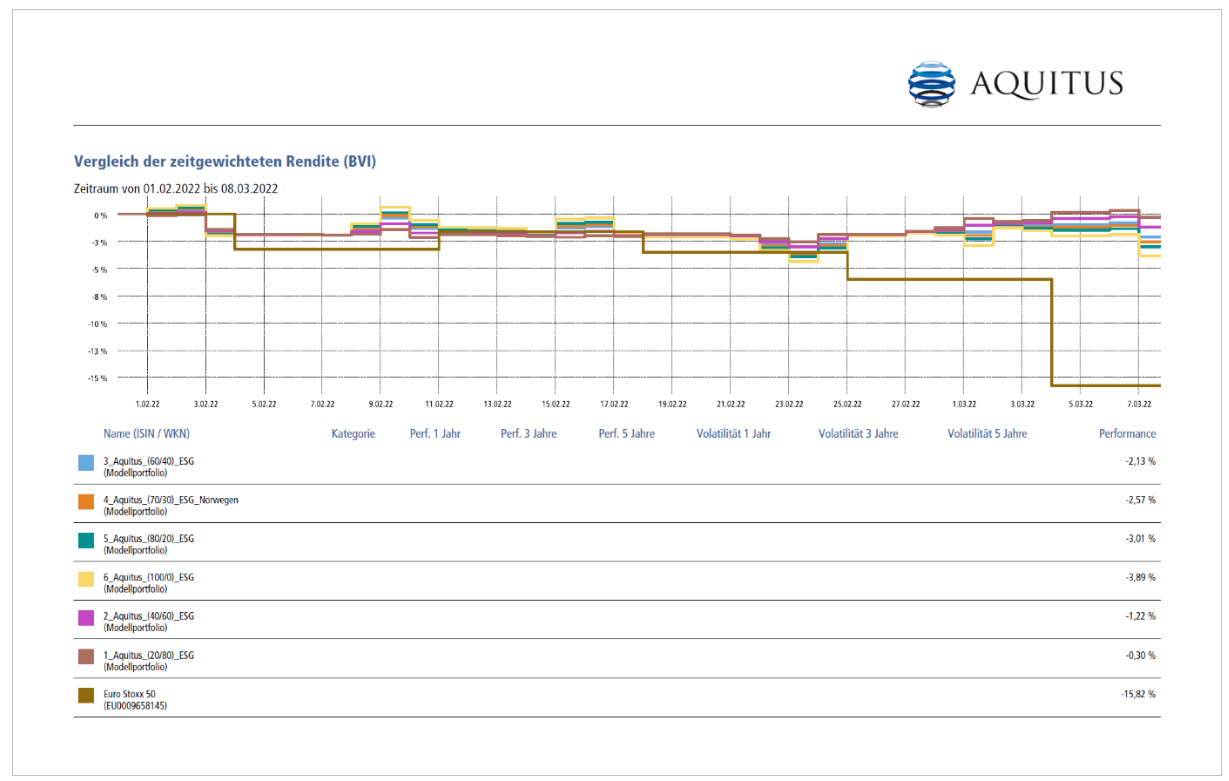Select the Kategorie column header
The image size is (1229, 781).
coord(353,434)
